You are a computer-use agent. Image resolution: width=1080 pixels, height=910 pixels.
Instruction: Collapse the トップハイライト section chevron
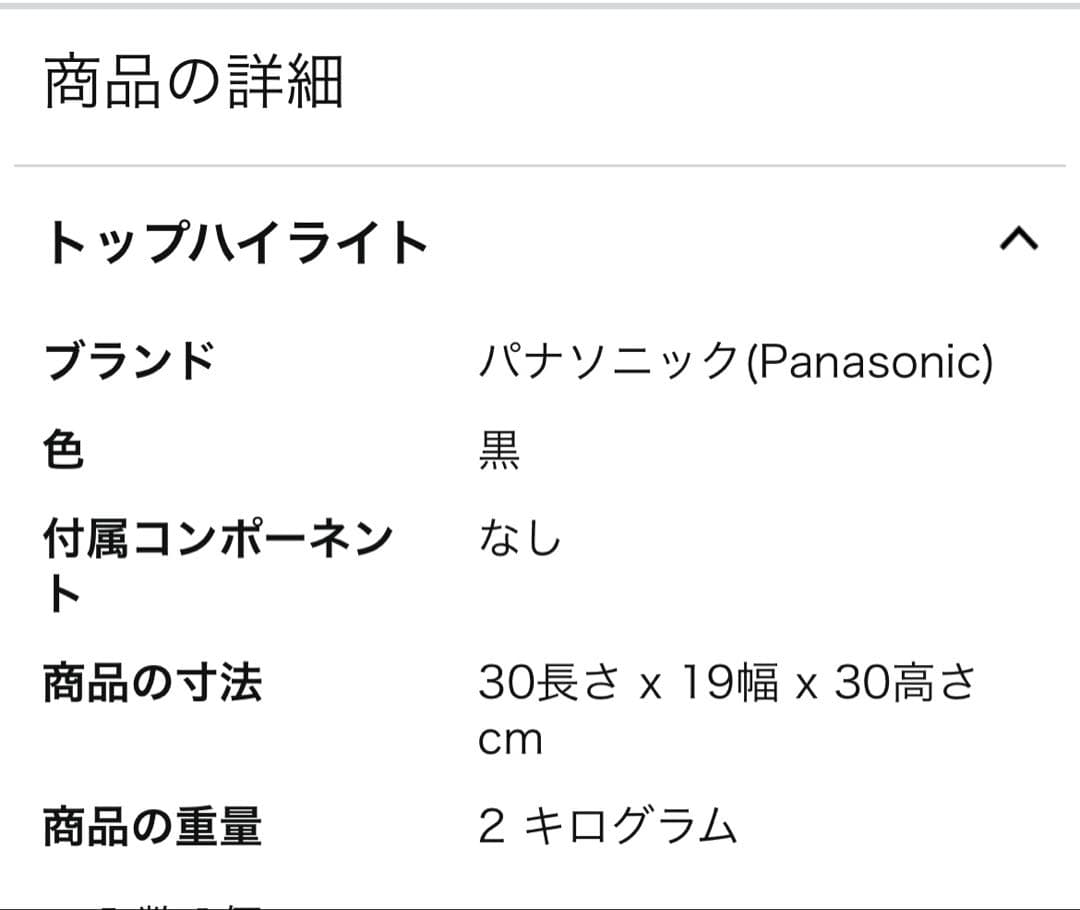1018,240
